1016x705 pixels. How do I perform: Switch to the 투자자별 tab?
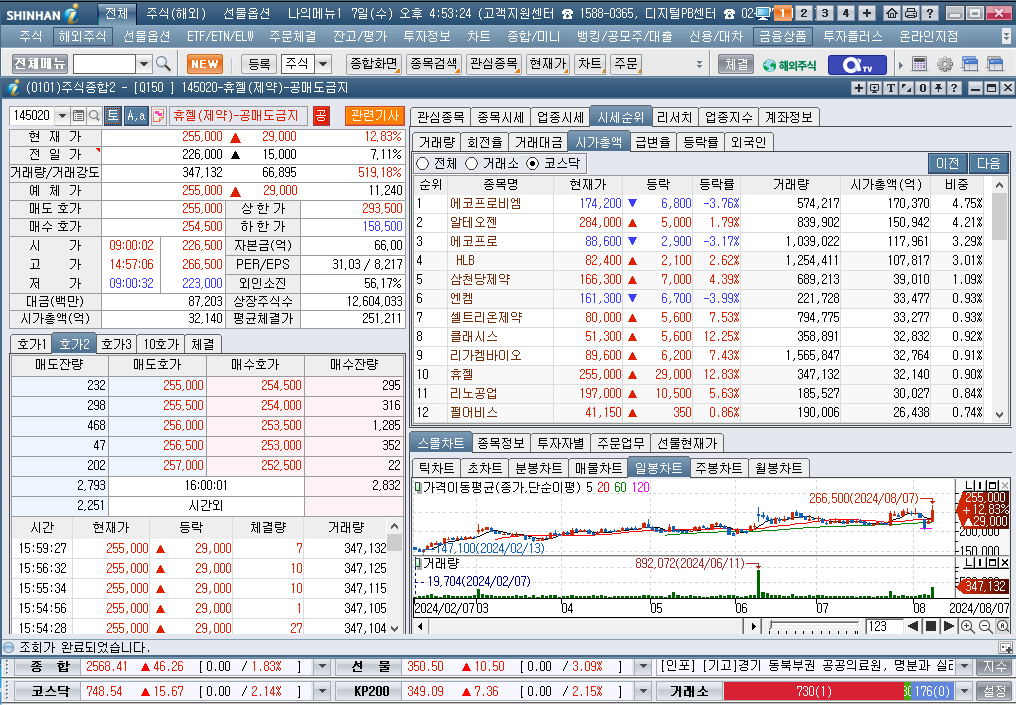click(x=560, y=443)
